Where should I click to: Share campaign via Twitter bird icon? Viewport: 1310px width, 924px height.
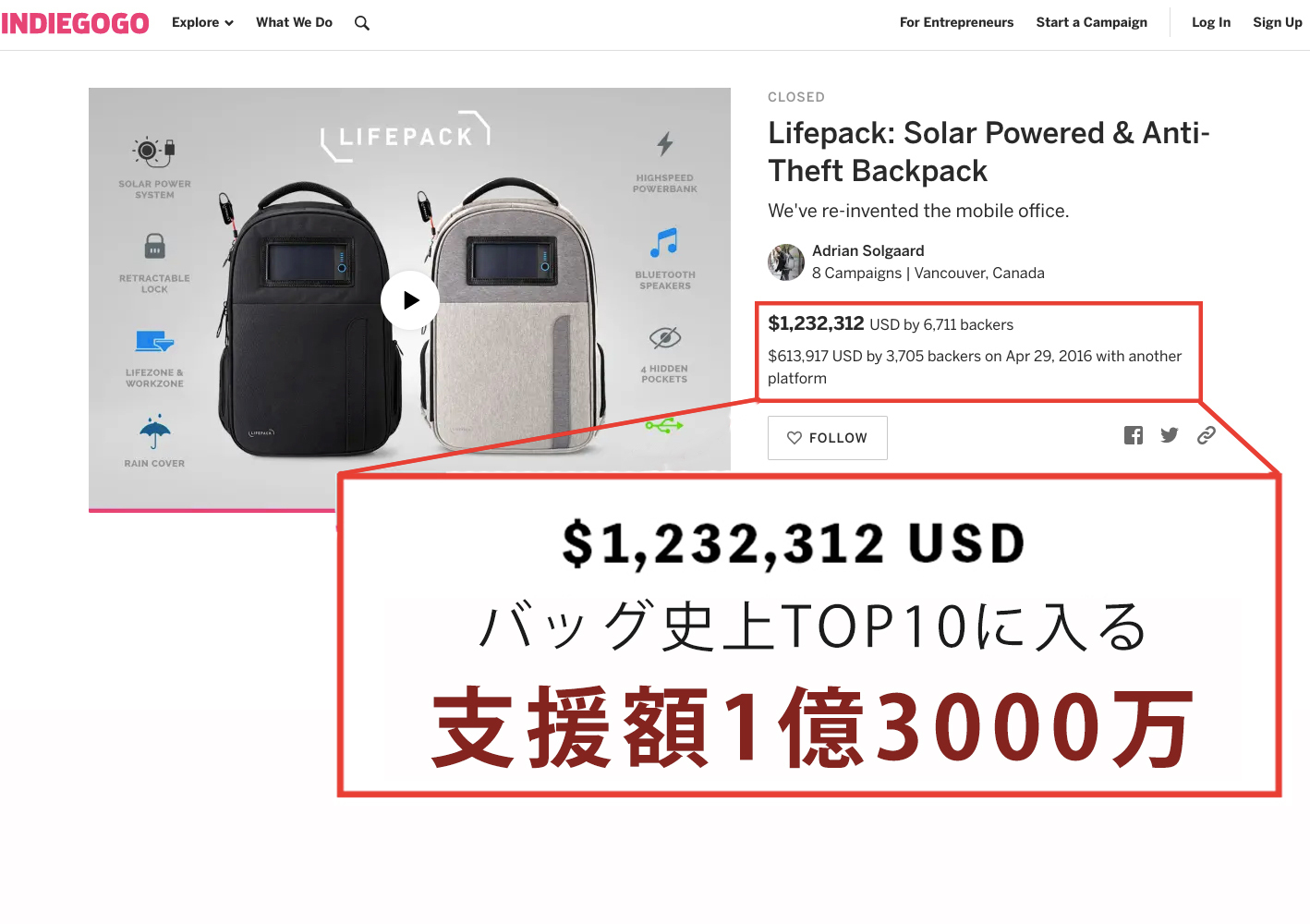pyautogui.click(x=1170, y=435)
